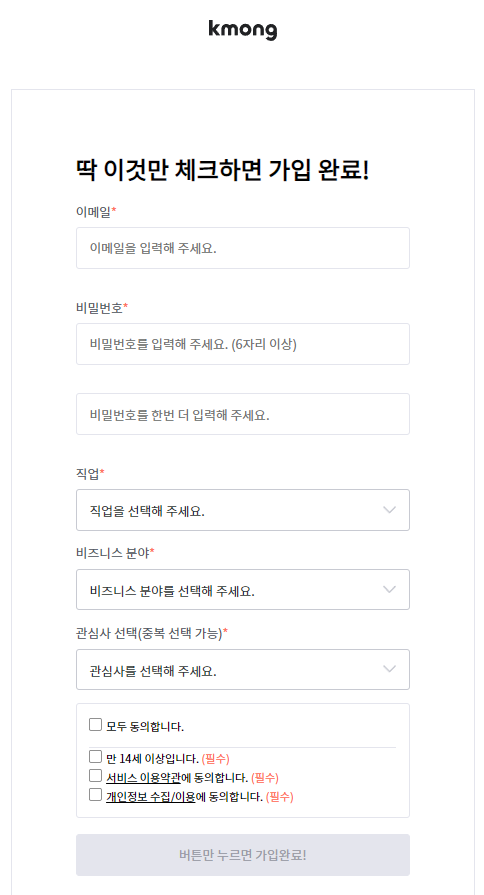This screenshot has width=484, height=895.
Task: Open the 서비스 이용약관 link
Action: click(x=143, y=777)
